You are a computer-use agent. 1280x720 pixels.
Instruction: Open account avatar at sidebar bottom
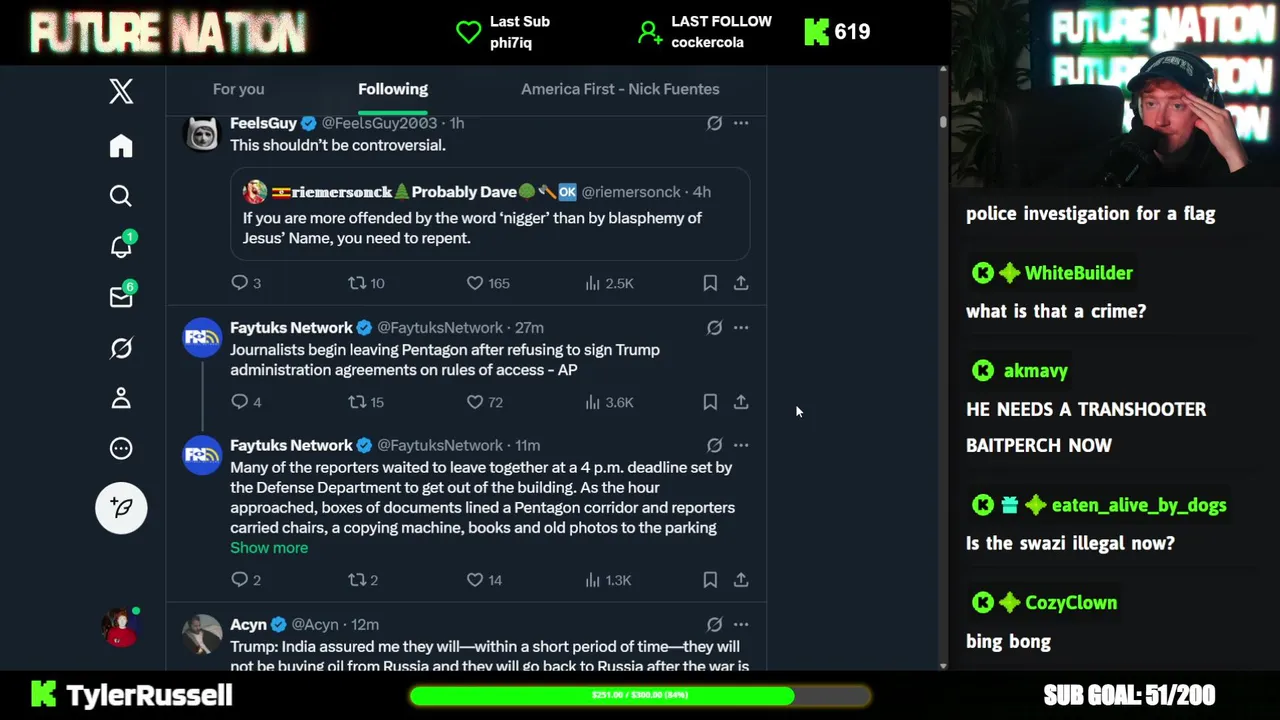click(121, 628)
